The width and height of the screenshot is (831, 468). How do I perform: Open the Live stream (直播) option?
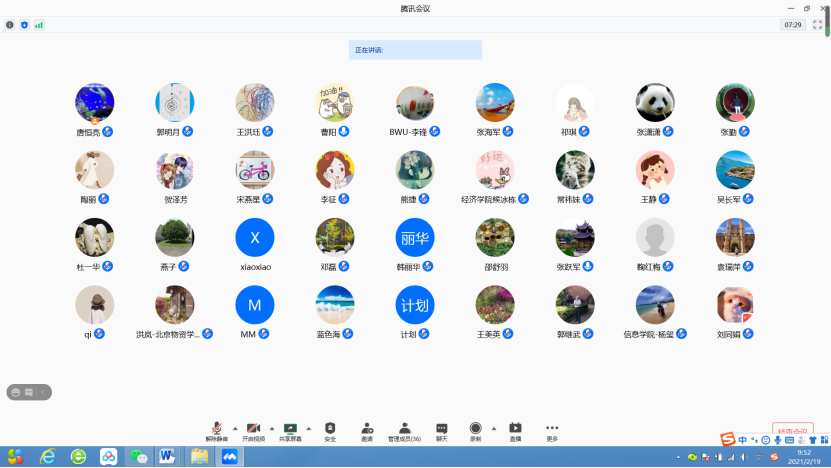coord(515,429)
